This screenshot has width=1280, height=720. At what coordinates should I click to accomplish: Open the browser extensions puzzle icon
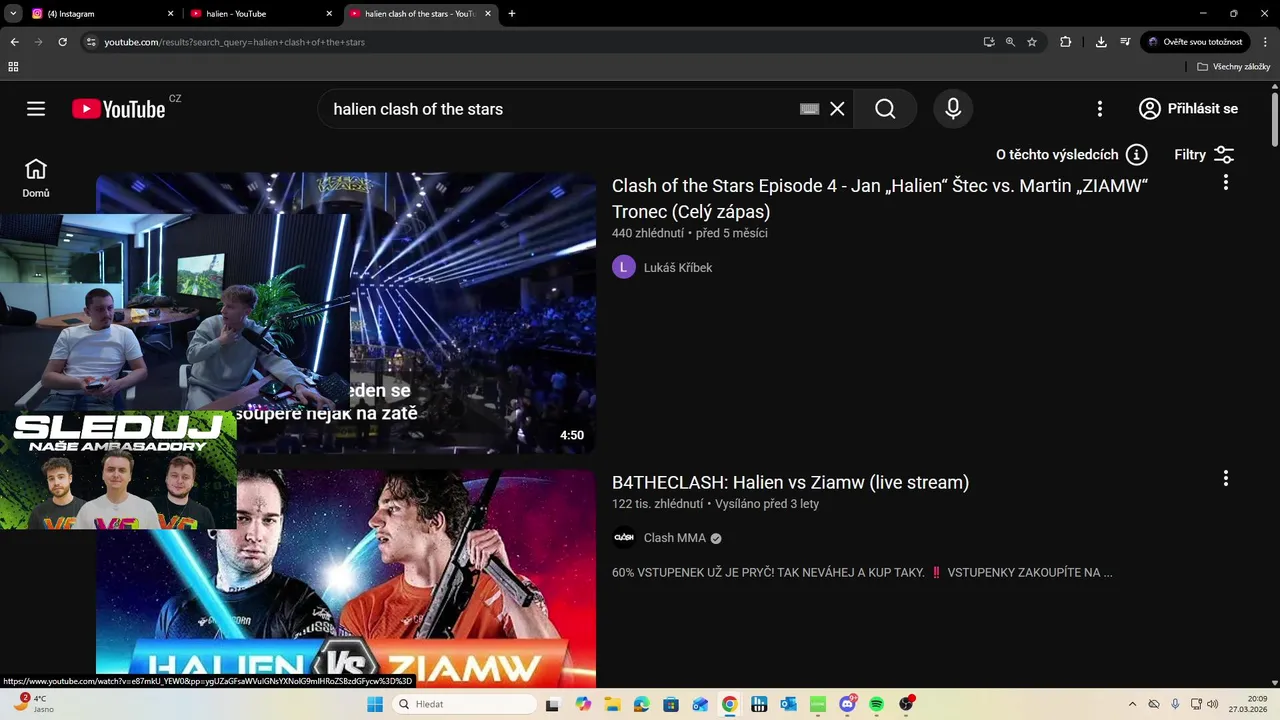(1065, 42)
